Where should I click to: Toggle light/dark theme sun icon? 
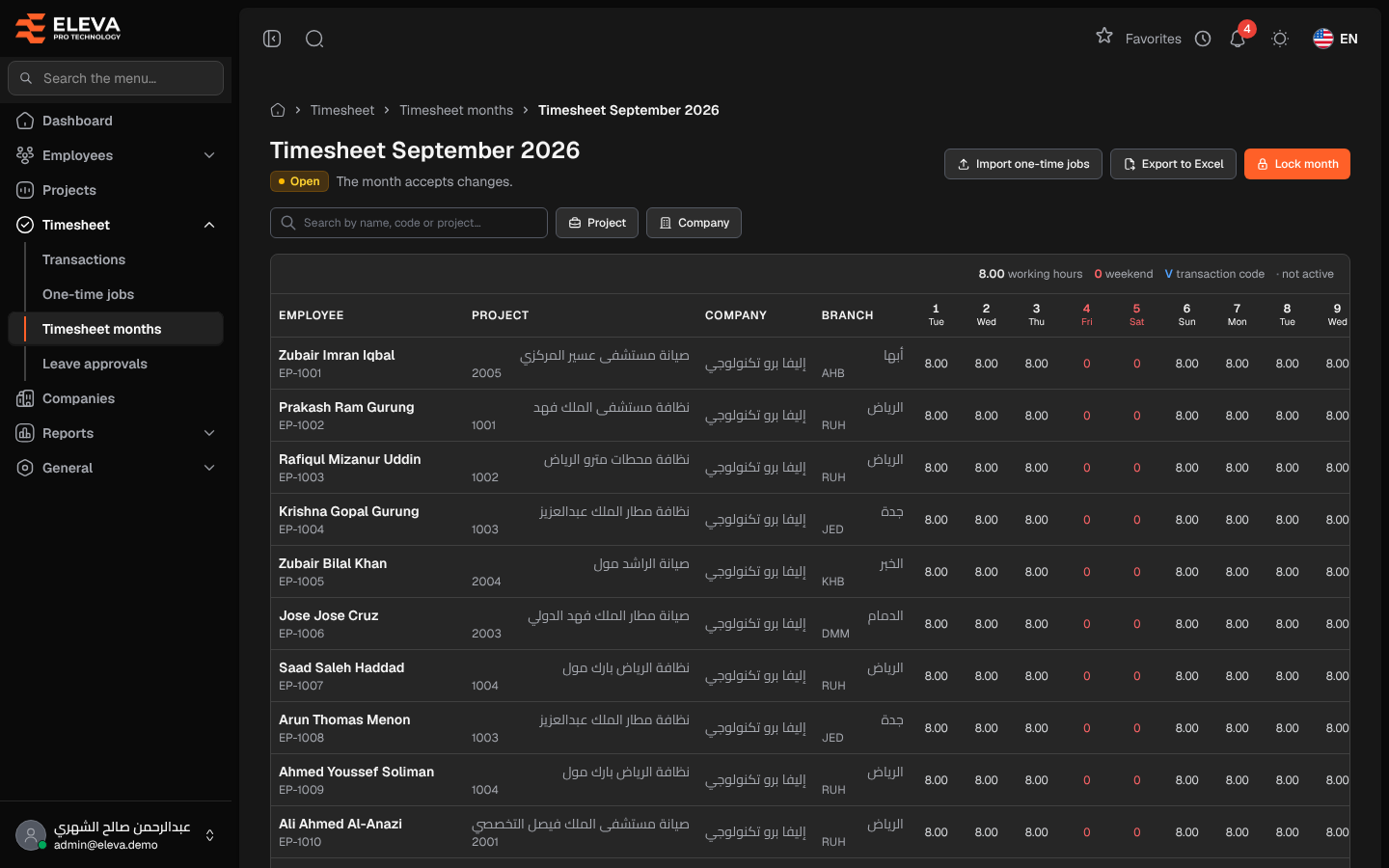pyautogui.click(x=1280, y=39)
